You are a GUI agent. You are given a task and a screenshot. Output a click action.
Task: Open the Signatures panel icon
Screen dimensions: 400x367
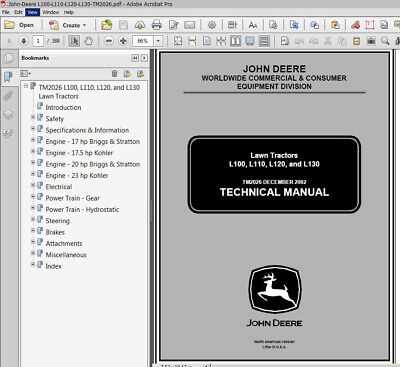(8, 133)
